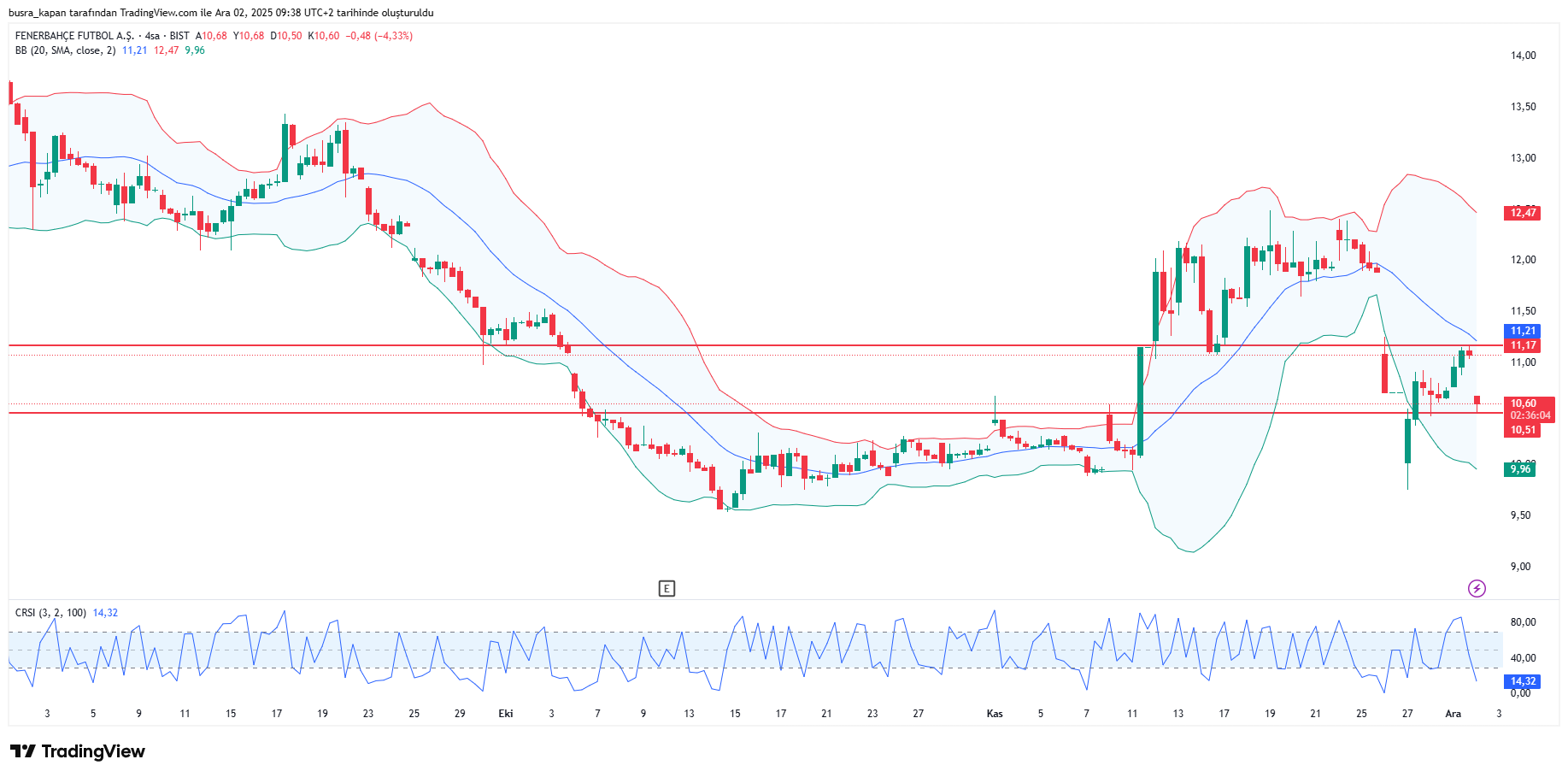The width and height of the screenshot is (1568, 777).
Task: Click the BIST exchange label
Action: point(179,36)
